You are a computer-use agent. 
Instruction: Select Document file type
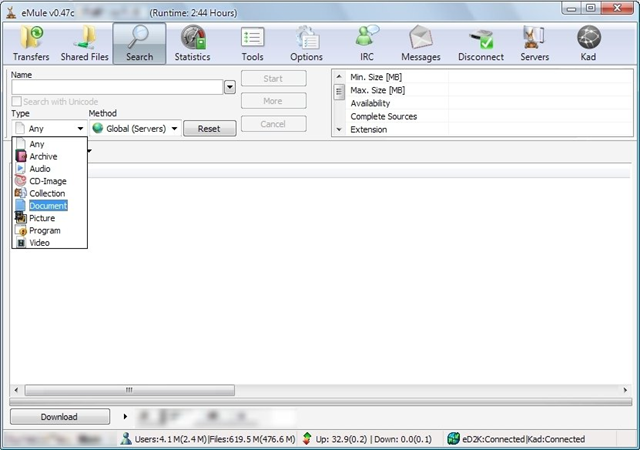[x=48, y=206]
